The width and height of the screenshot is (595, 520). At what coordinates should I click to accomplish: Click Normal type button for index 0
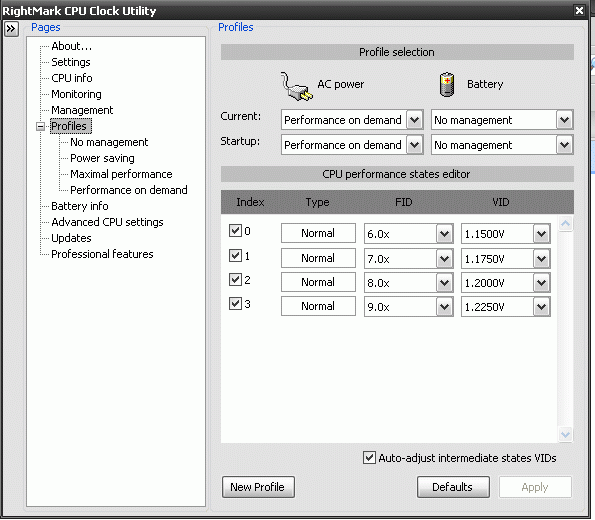click(x=318, y=233)
